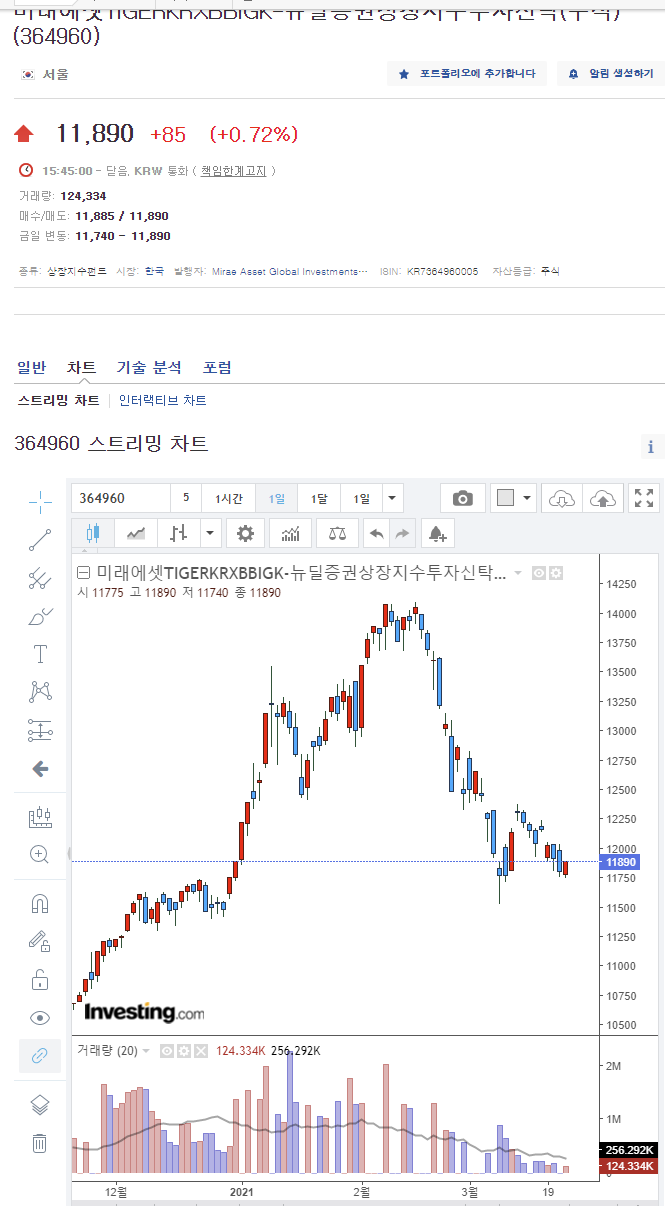The height and width of the screenshot is (1206, 665).
Task: Select the highlighted 1일 interval
Action: [x=277, y=498]
